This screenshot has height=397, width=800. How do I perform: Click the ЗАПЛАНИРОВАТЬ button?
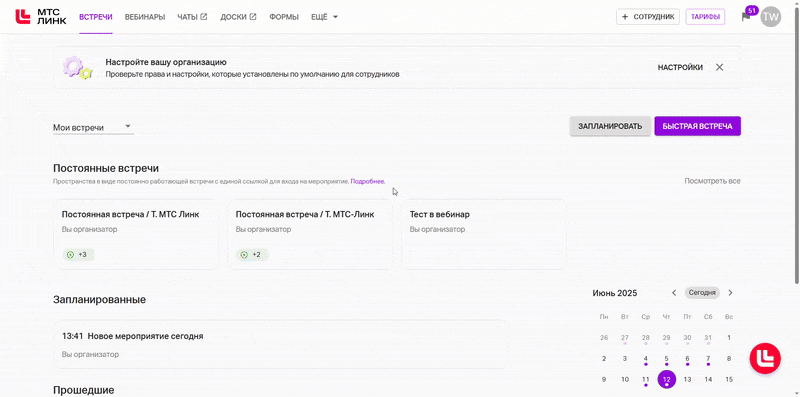(x=610, y=126)
